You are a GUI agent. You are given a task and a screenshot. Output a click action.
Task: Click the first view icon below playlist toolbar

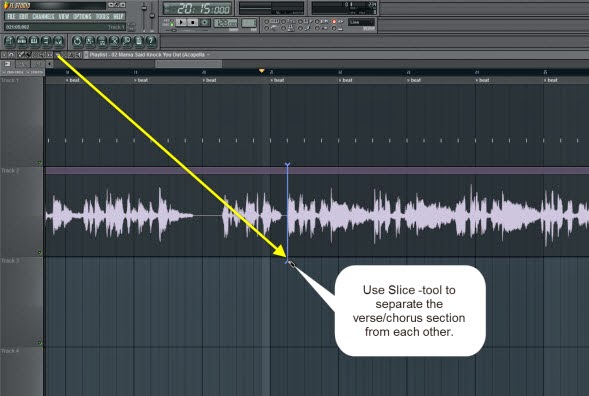[7, 64]
